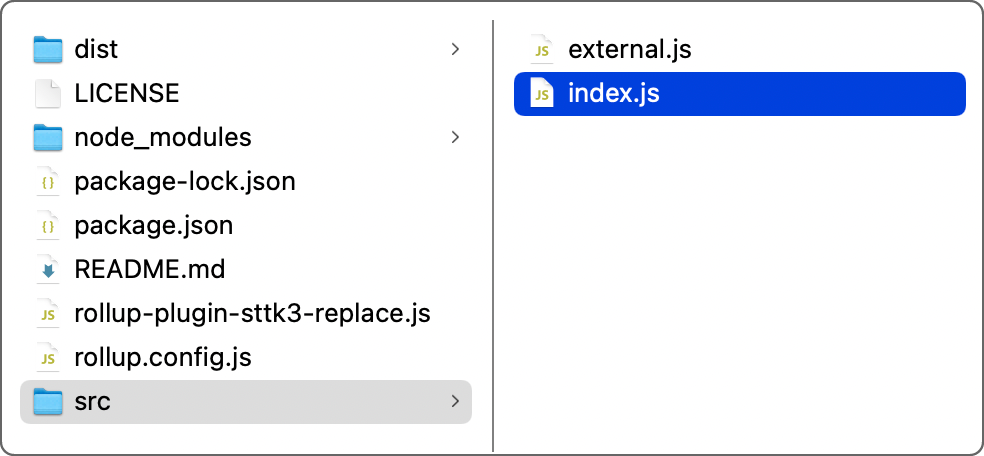Viewport: 984px width, 456px height.
Task: Click the column divider between panes
Action: (493, 230)
